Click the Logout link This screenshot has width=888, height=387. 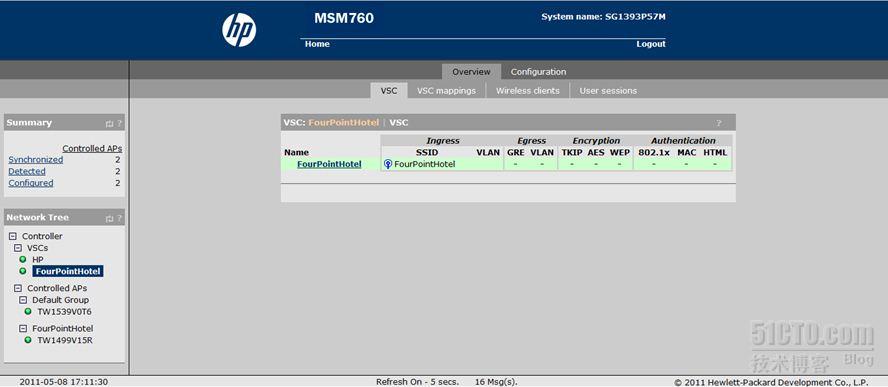[651, 44]
